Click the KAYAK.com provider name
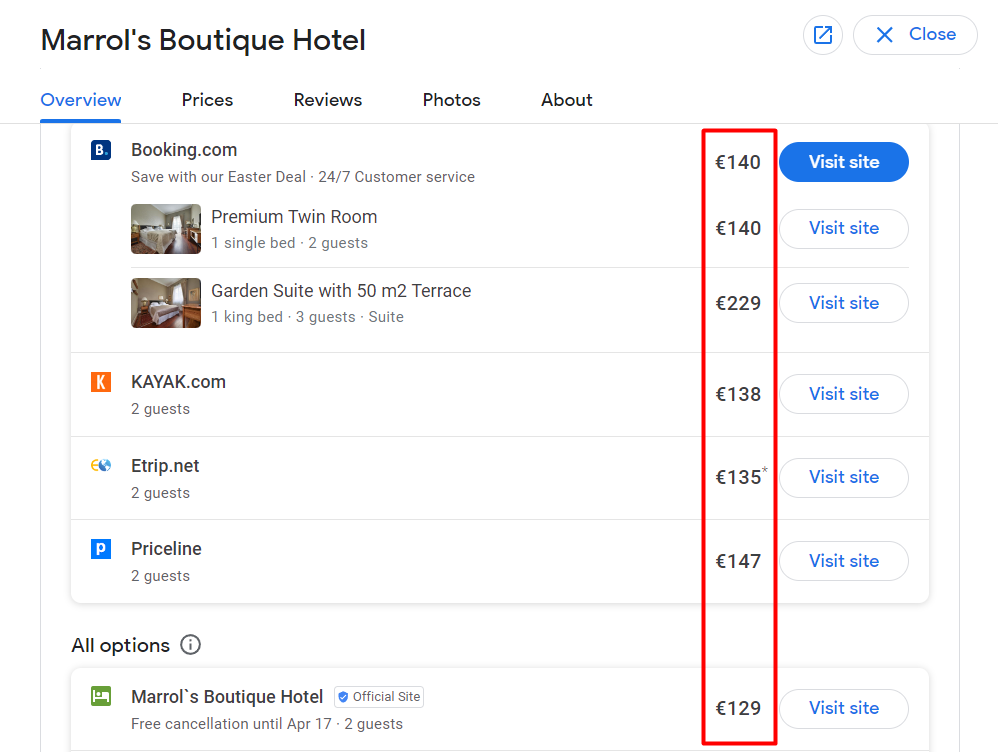Viewport: 998px width, 752px height. 178,381
